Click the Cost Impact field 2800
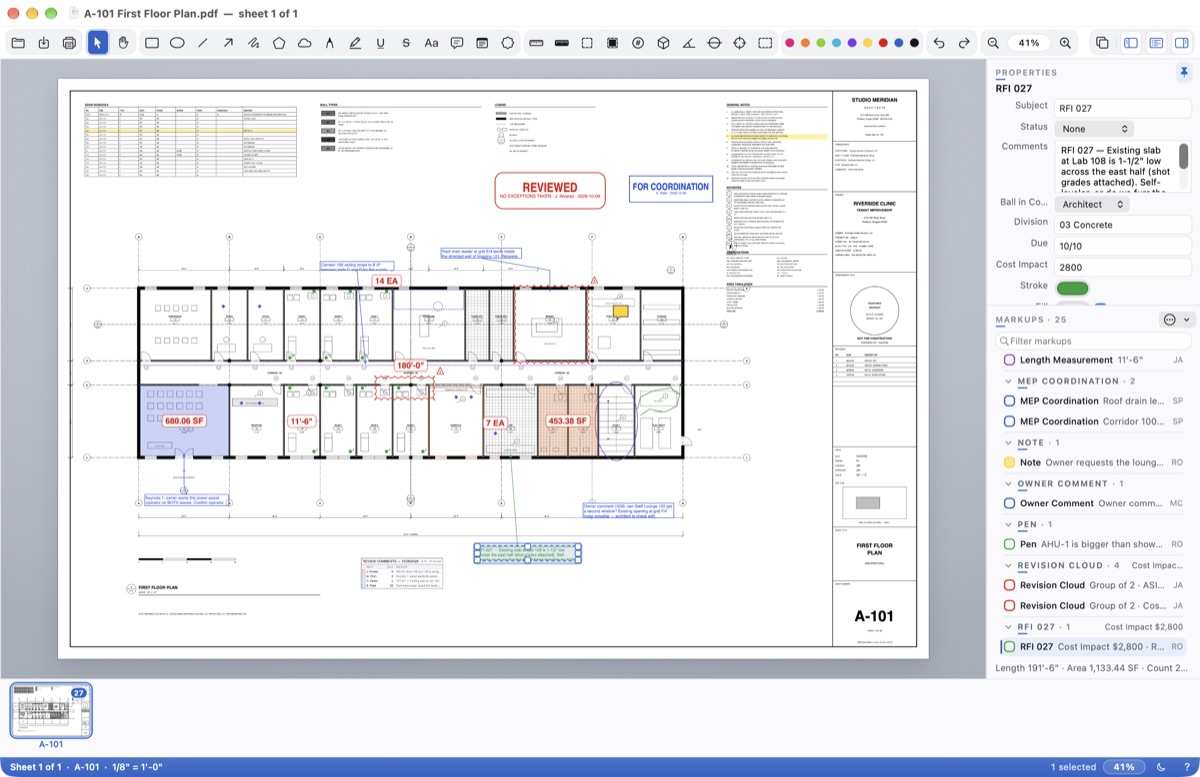 [x=1123, y=265]
